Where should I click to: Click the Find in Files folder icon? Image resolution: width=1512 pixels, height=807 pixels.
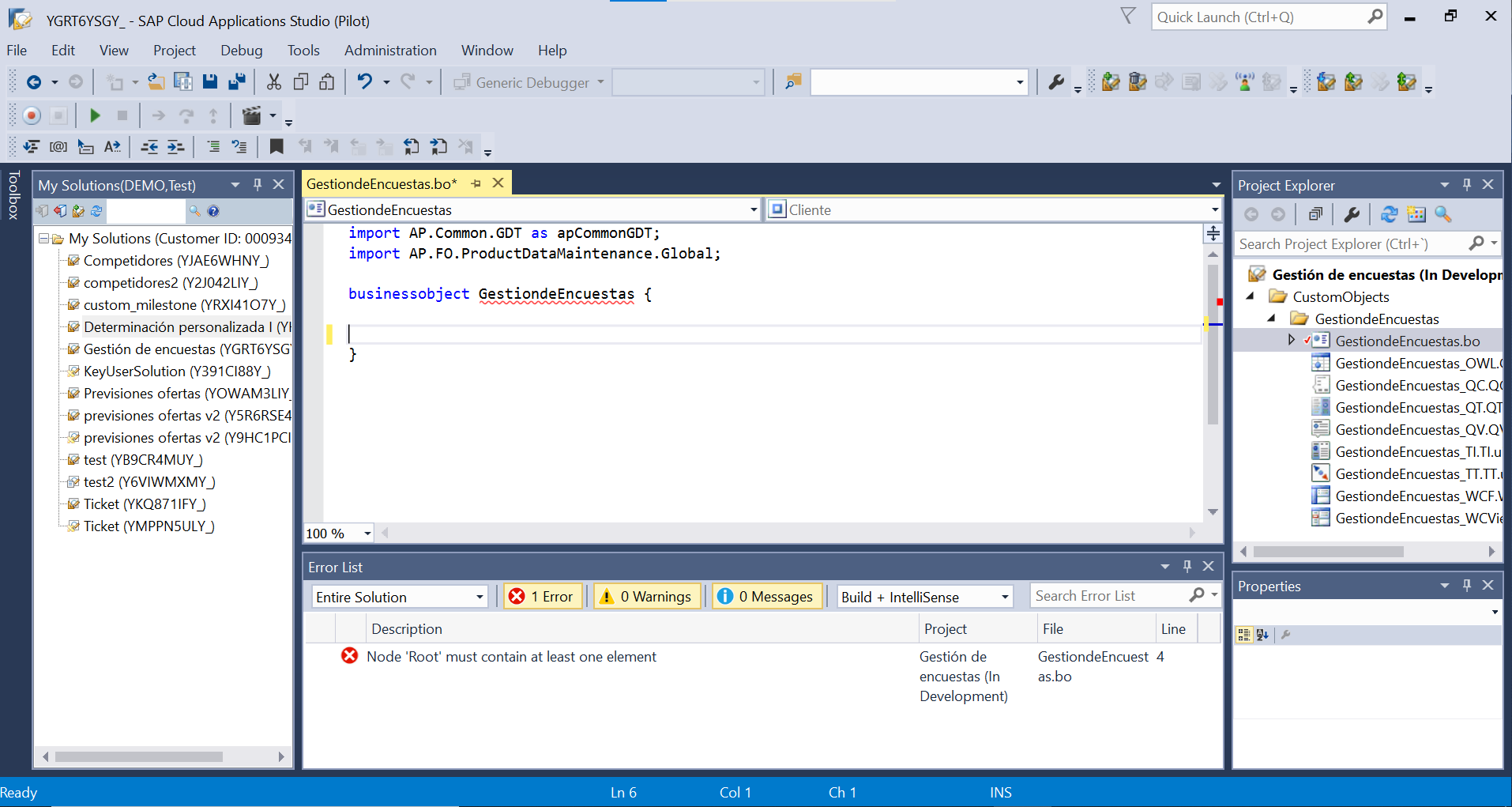coord(793,82)
